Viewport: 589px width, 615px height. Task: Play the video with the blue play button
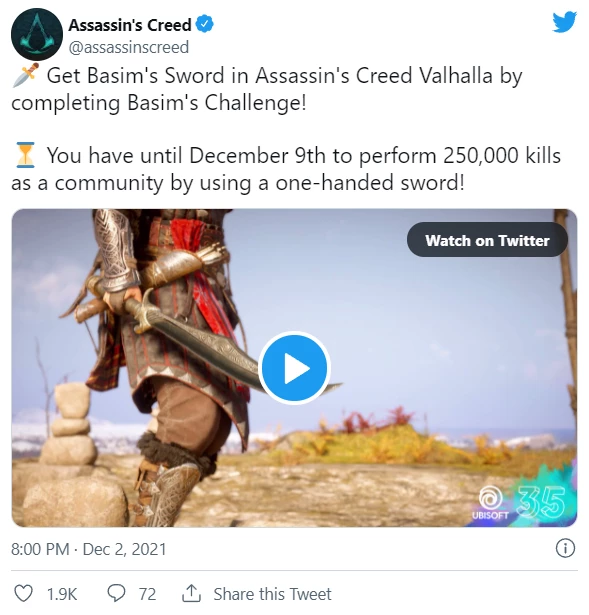(294, 368)
